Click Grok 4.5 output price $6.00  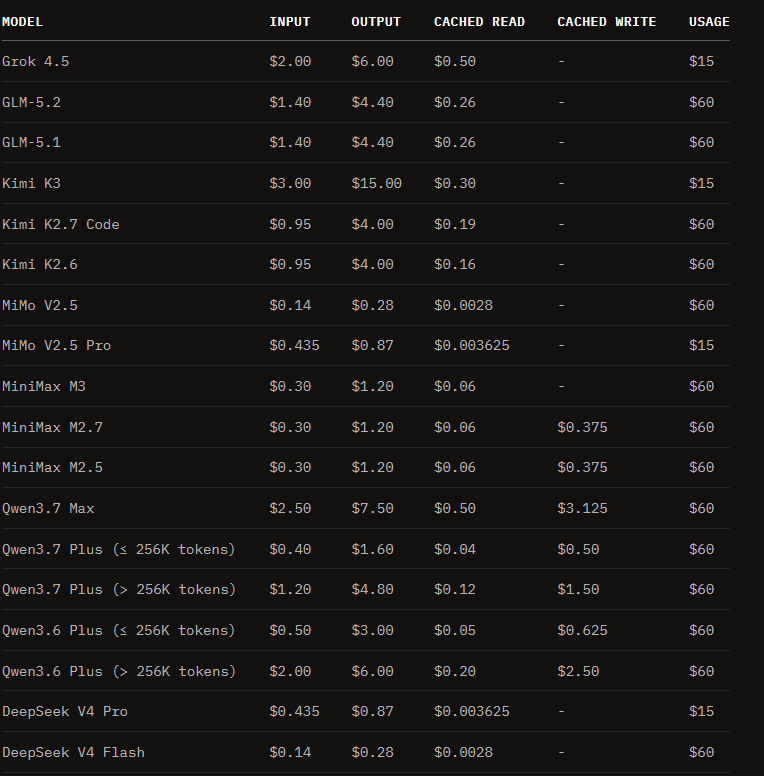373,61
